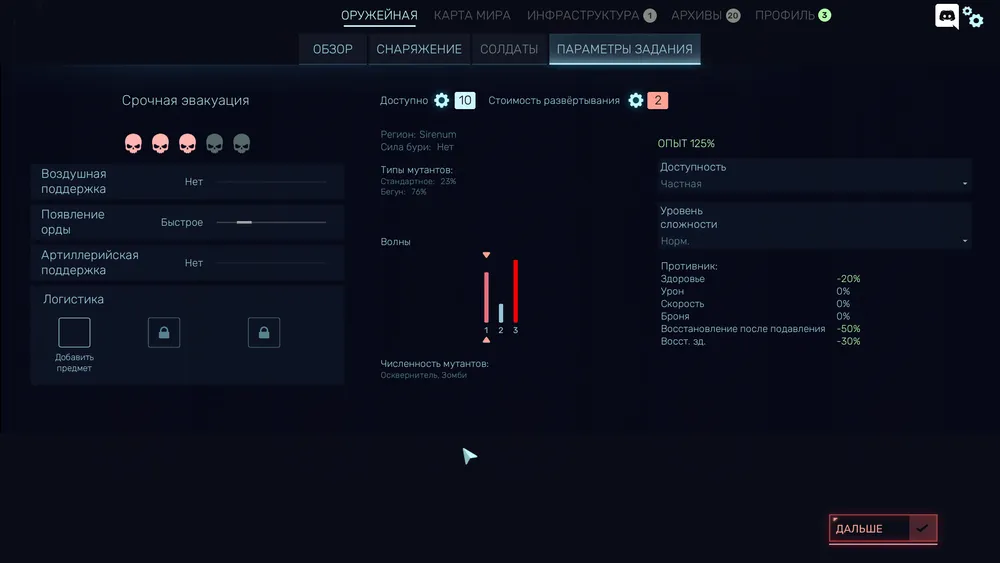
Task: Switch to the ОБЗОР tab
Action: (333, 50)
